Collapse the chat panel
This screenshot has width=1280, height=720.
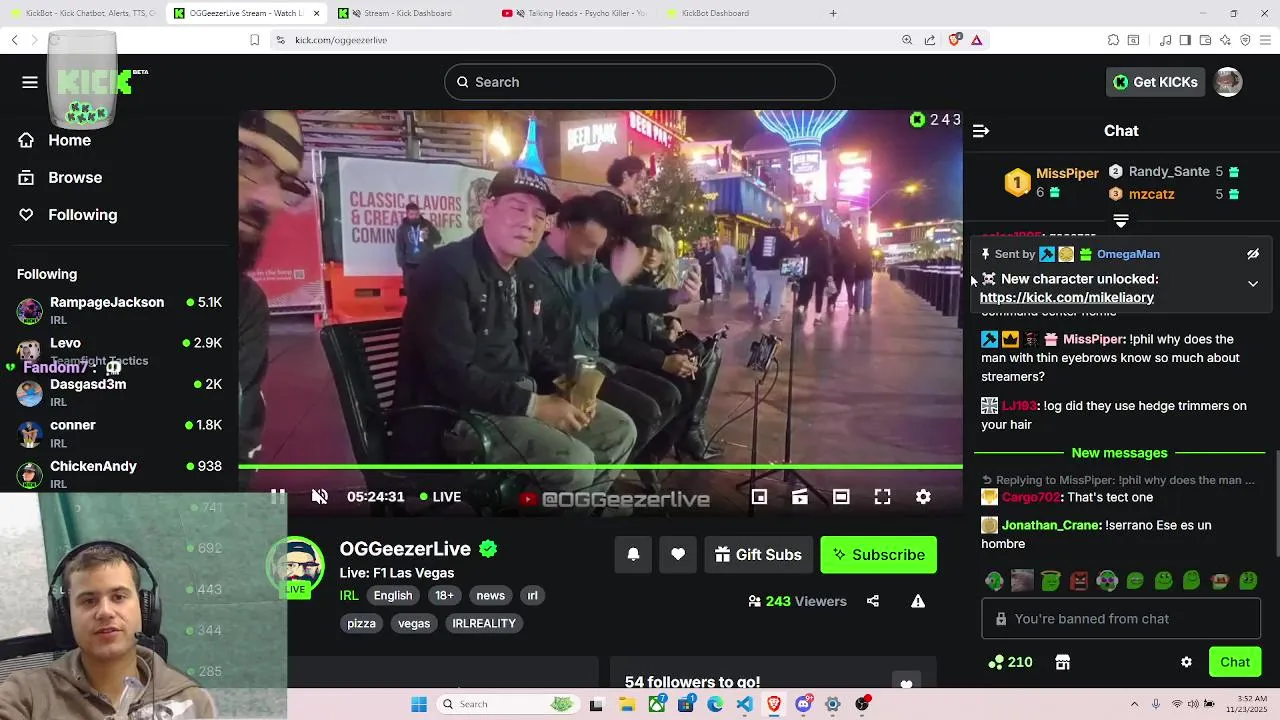tap(981, 131)
